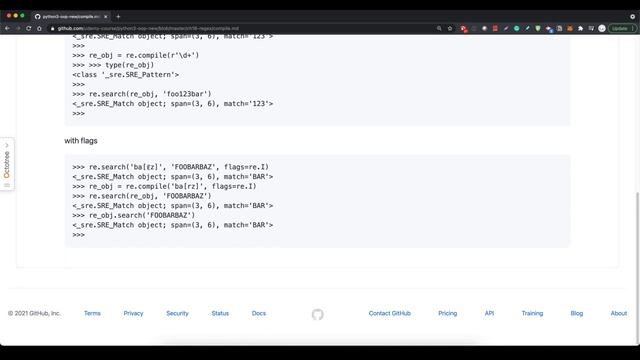Go back with the browser back arrow
This screenshot has height=360, width=640.
coord(7,29)
